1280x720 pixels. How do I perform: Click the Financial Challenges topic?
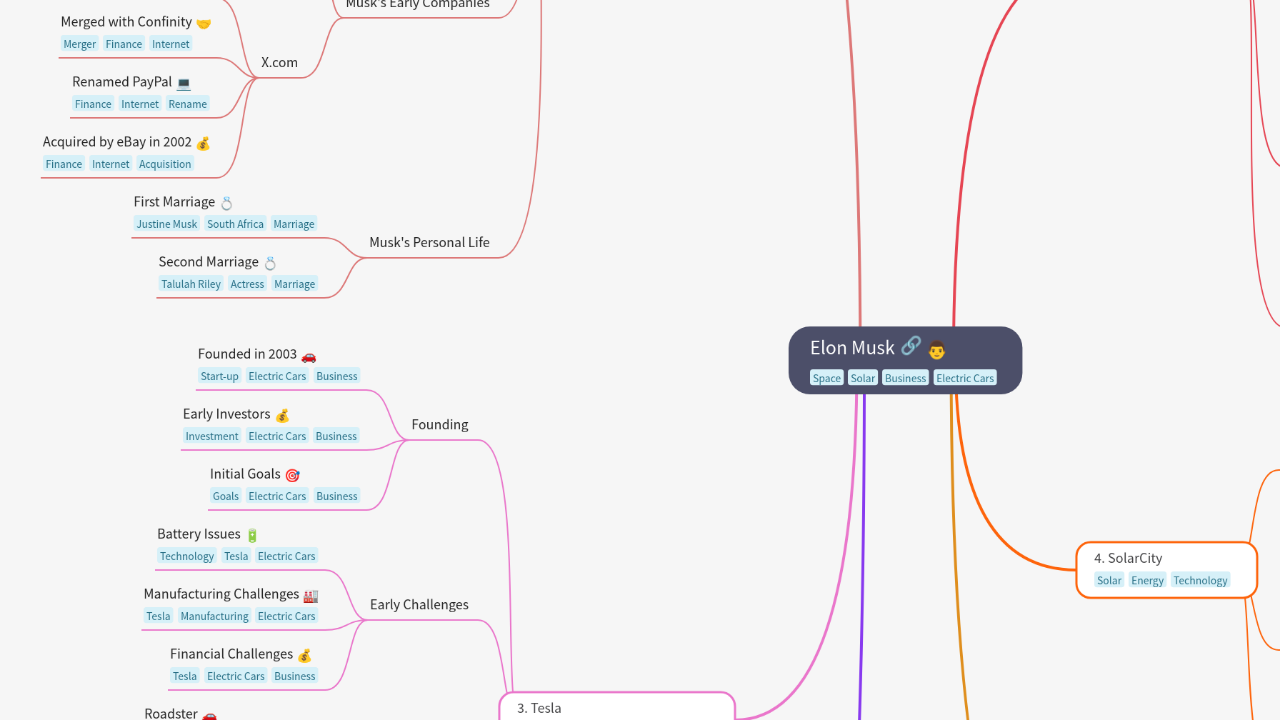pyautogui.click(x=231, y=654)
